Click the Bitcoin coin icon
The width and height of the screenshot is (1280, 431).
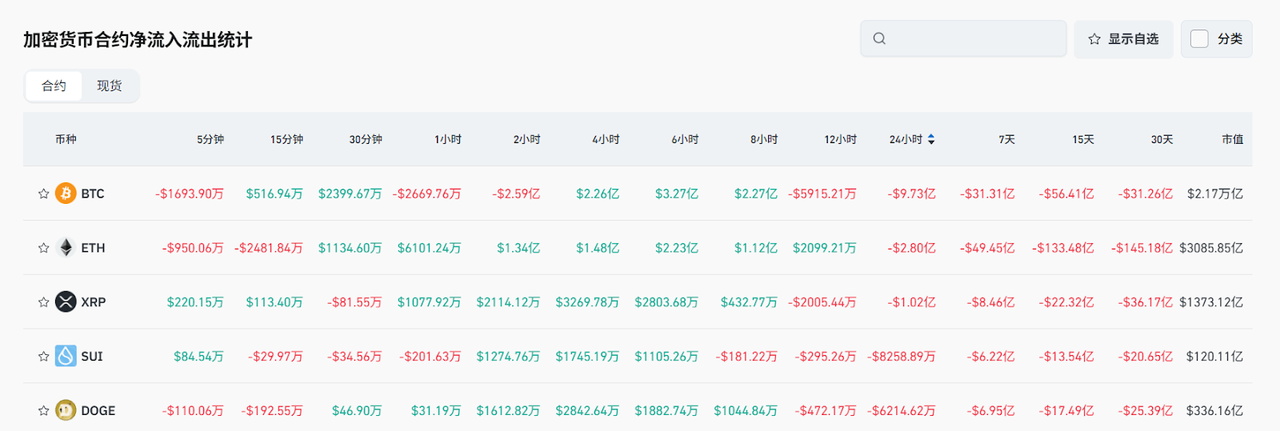(x=66, y=193)
